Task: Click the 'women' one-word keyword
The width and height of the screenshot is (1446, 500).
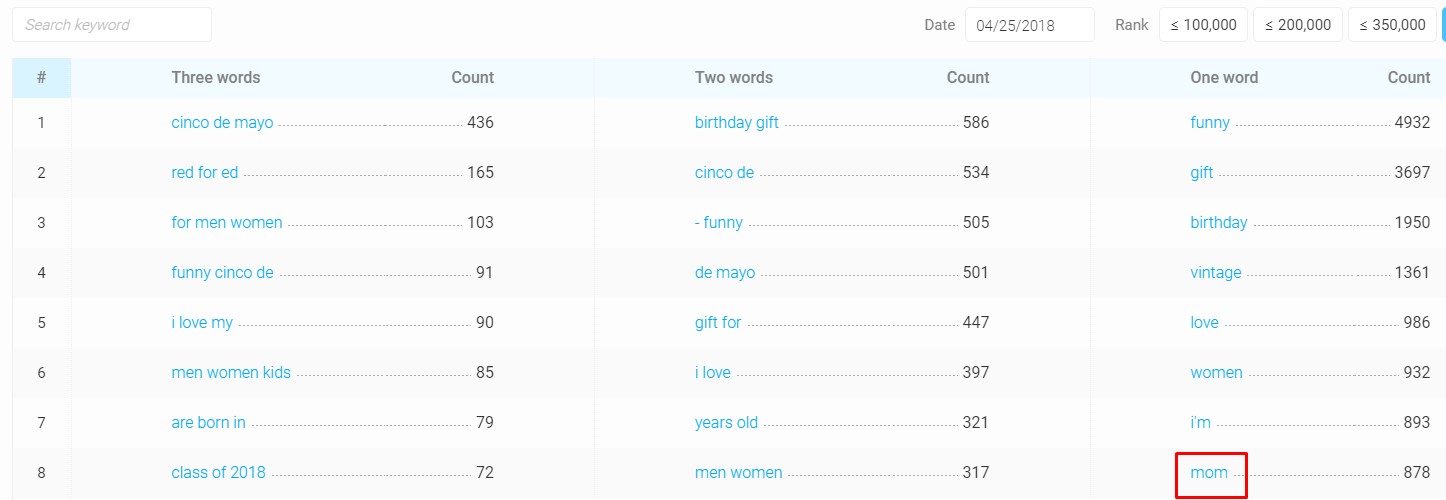Action: pyautogui.click(x=1216, y=373)
